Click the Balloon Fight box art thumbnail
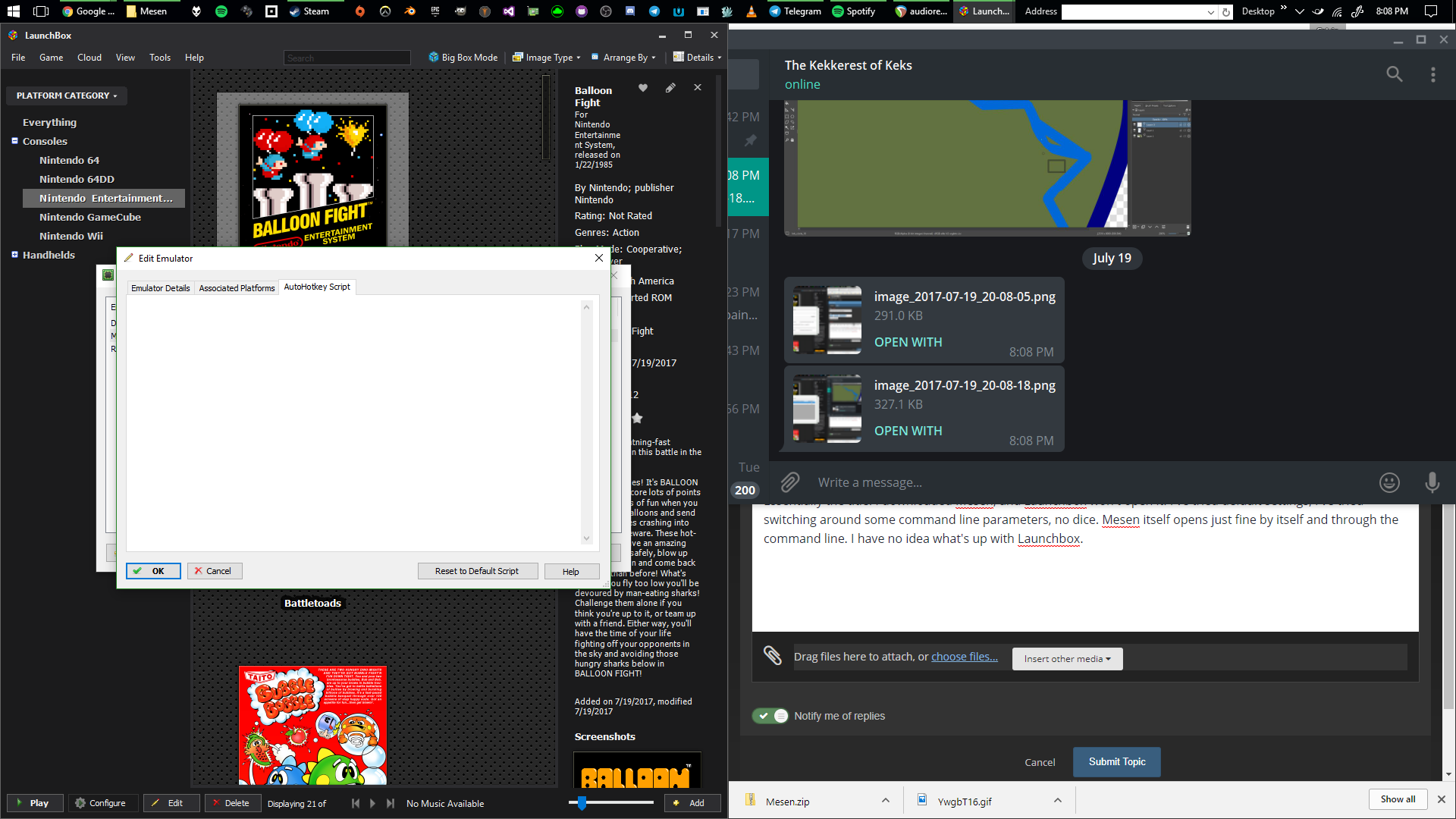Image resolution: width=1456 pixels, height=819 pixels. (x=312, y=174)
